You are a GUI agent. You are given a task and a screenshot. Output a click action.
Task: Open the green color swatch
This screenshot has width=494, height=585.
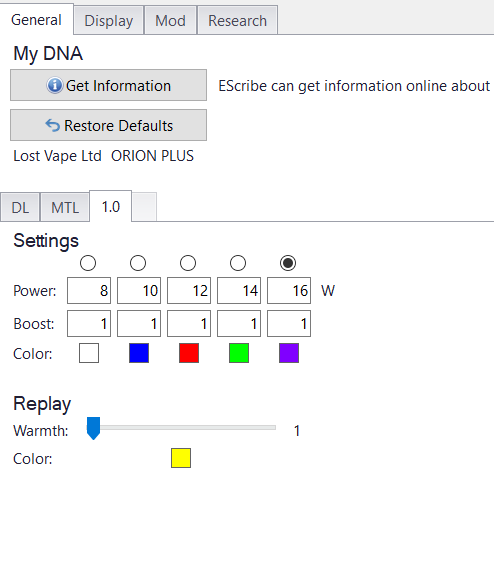[x=239, y=353]
